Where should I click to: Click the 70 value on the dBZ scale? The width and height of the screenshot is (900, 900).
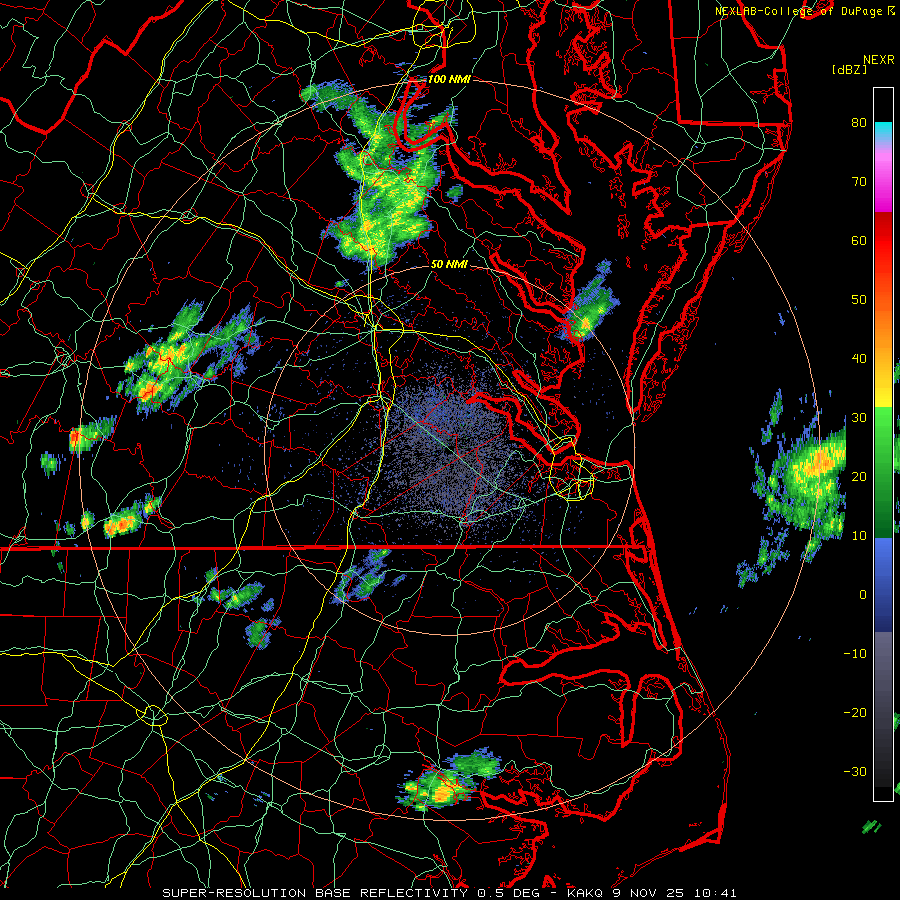[x=859, y=181]
